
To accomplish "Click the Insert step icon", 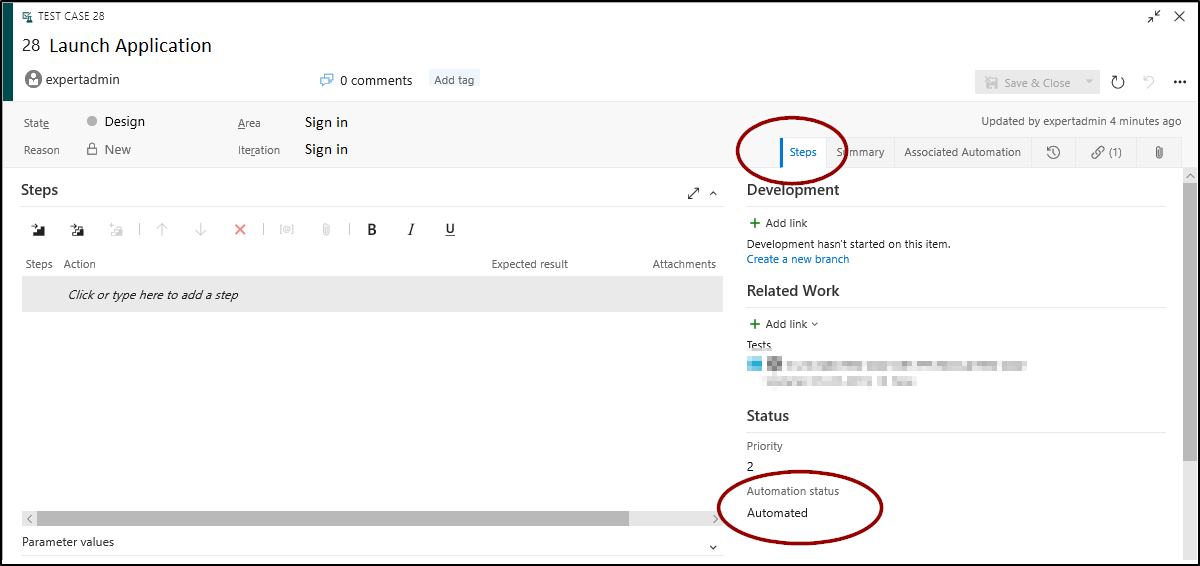I will [x=38, y=230].
